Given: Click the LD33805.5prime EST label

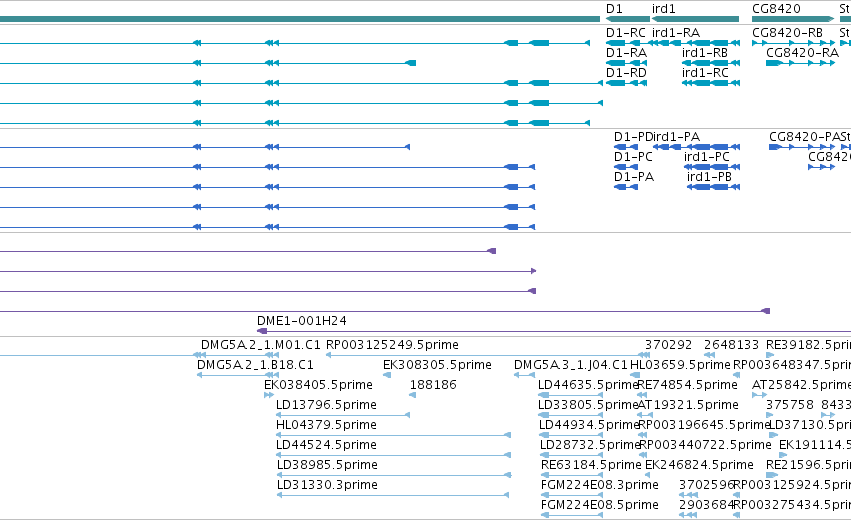Looking at the screenshot, I should pos(588,405).
